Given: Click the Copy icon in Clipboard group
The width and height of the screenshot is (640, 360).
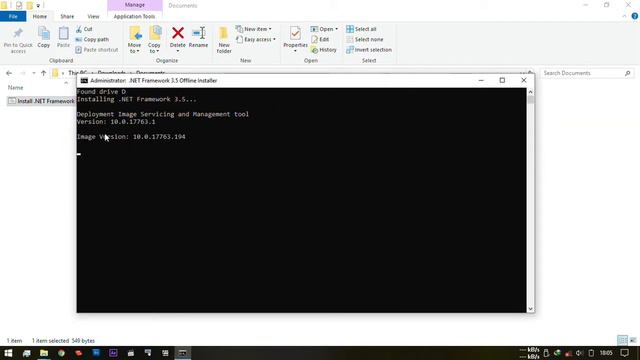Looking at the screenshot, I should (x=44, y=33).
